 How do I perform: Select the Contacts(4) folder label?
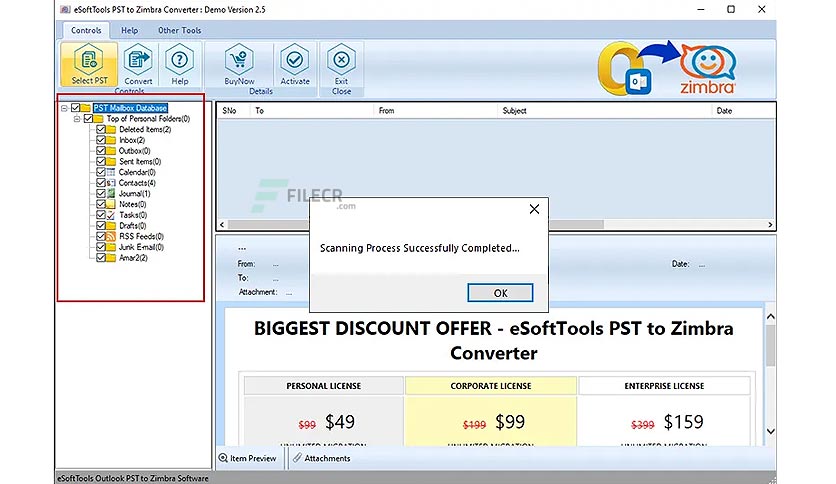[137, 183]
